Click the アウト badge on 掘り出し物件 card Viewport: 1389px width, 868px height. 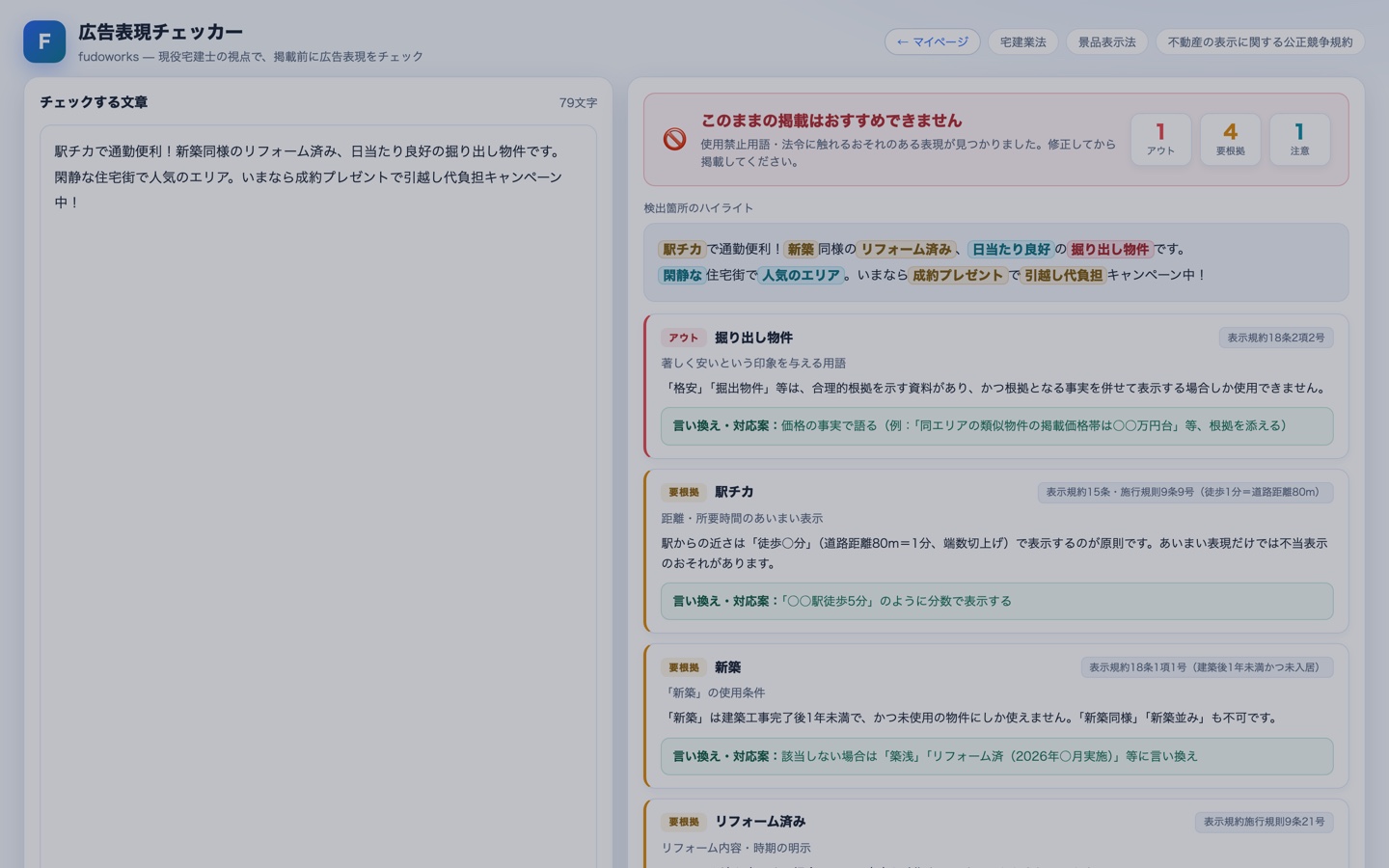click(x=683, y=338)
